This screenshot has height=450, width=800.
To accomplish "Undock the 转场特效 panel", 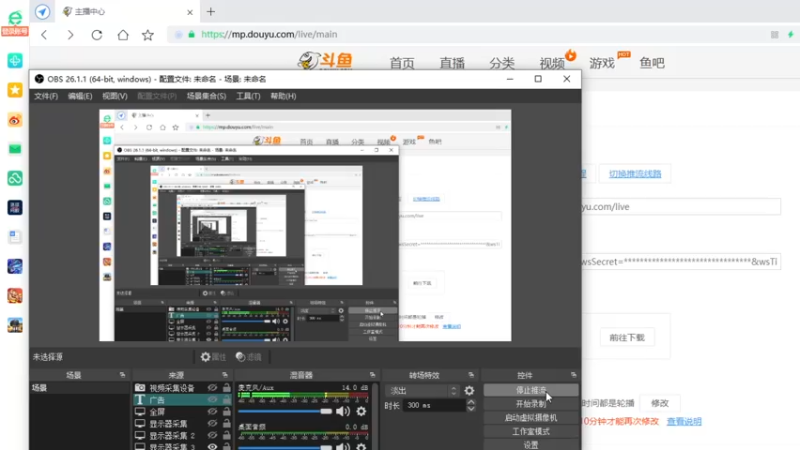I will coord(471,375).
